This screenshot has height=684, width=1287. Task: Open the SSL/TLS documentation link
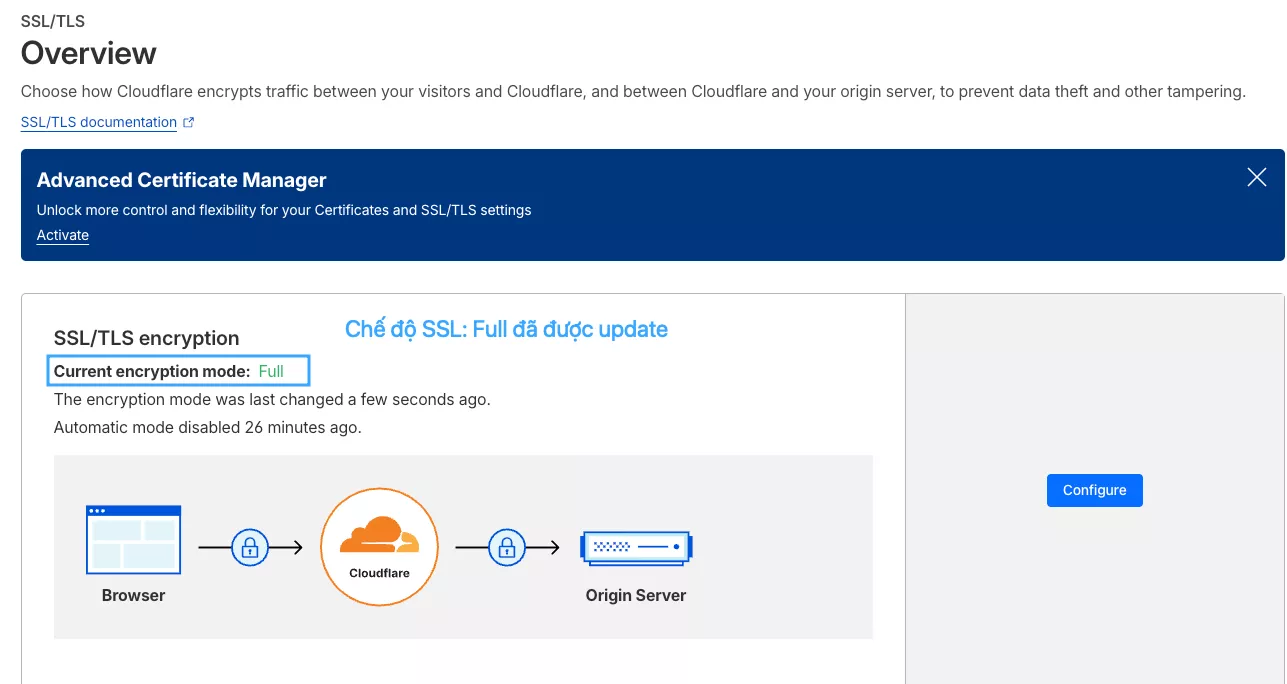[98, 121]
